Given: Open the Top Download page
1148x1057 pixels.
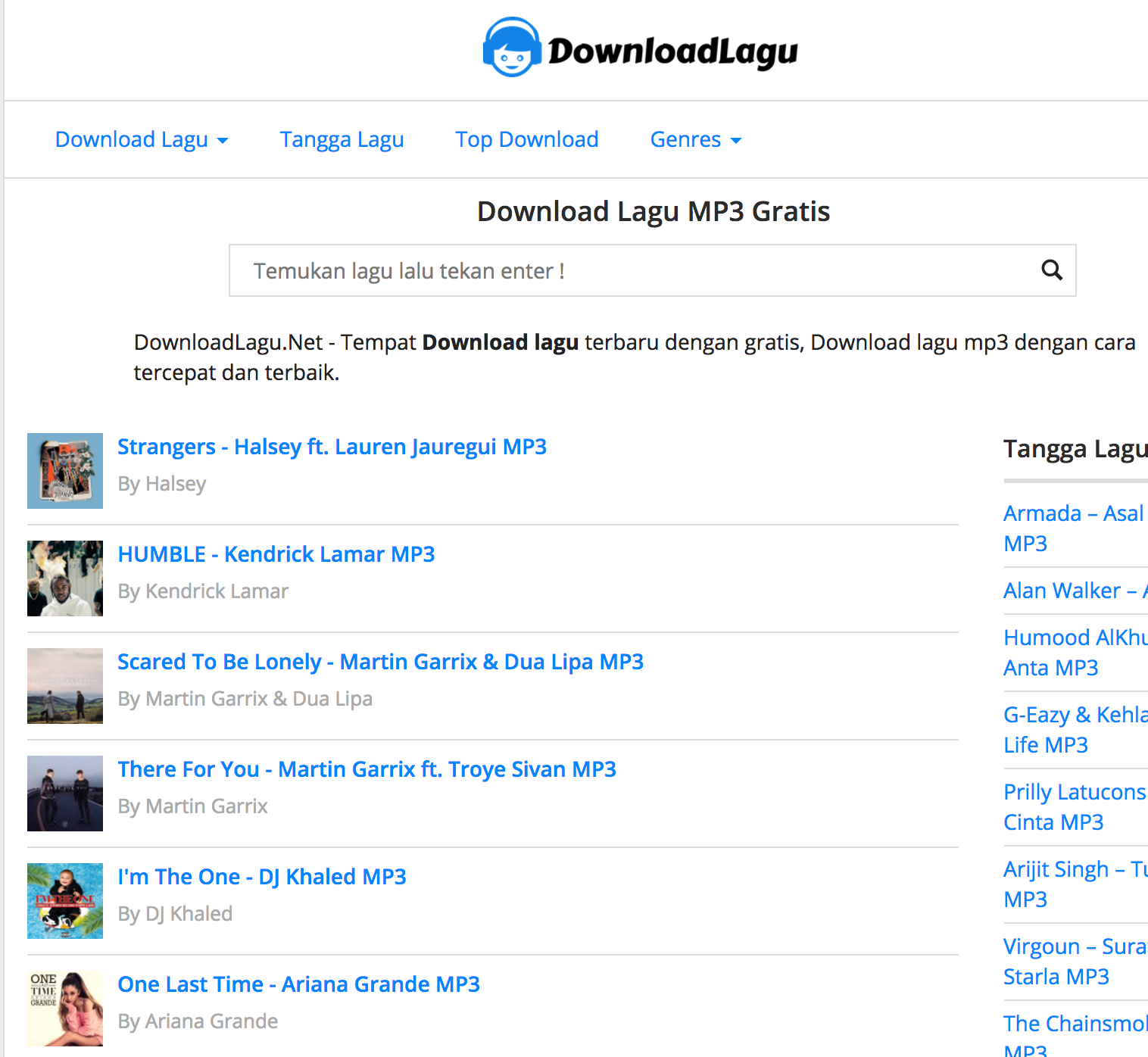Looking at the screenshot, I should 527,139.
